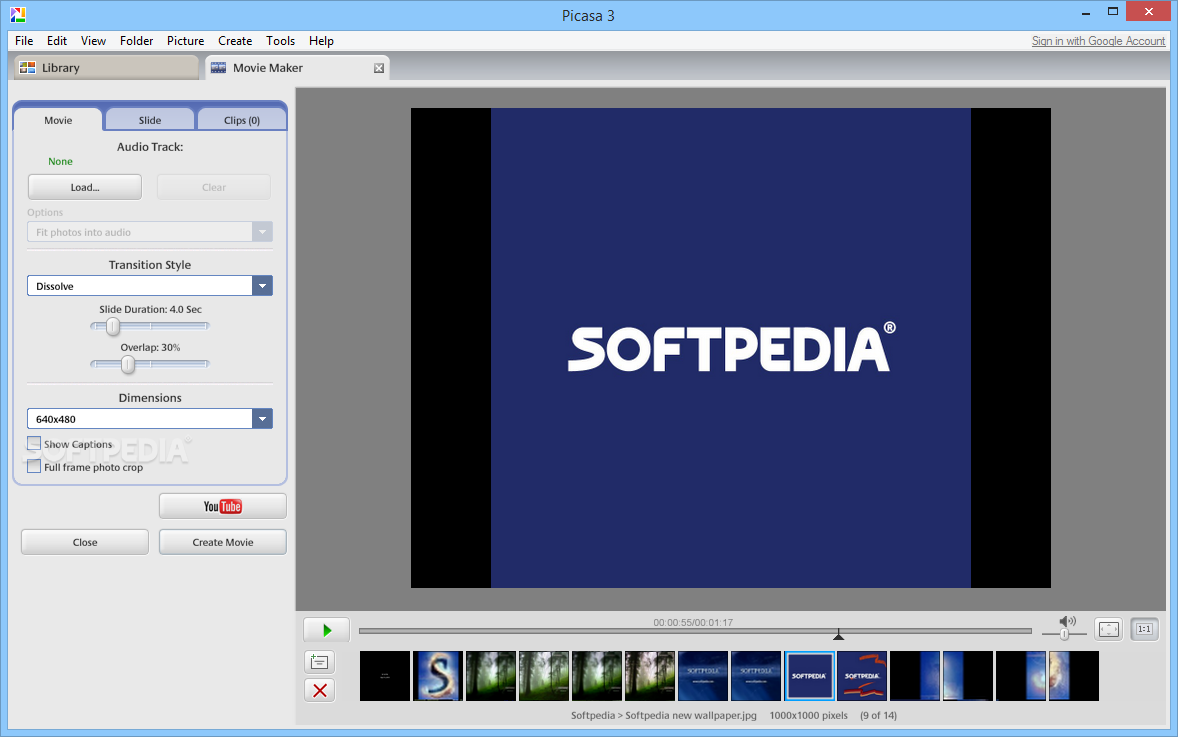Click the 00:00:55/00:01:17 time readout
Screen dimensions: 1178x737
click(x=693, y=622)
